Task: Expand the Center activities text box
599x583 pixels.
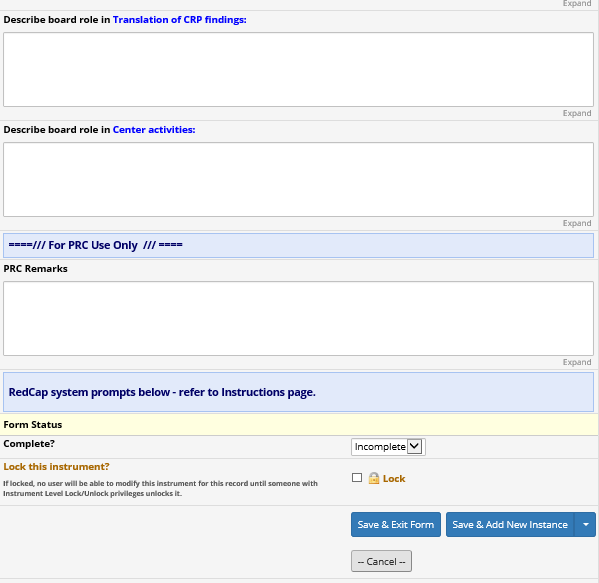Action: 576,223
